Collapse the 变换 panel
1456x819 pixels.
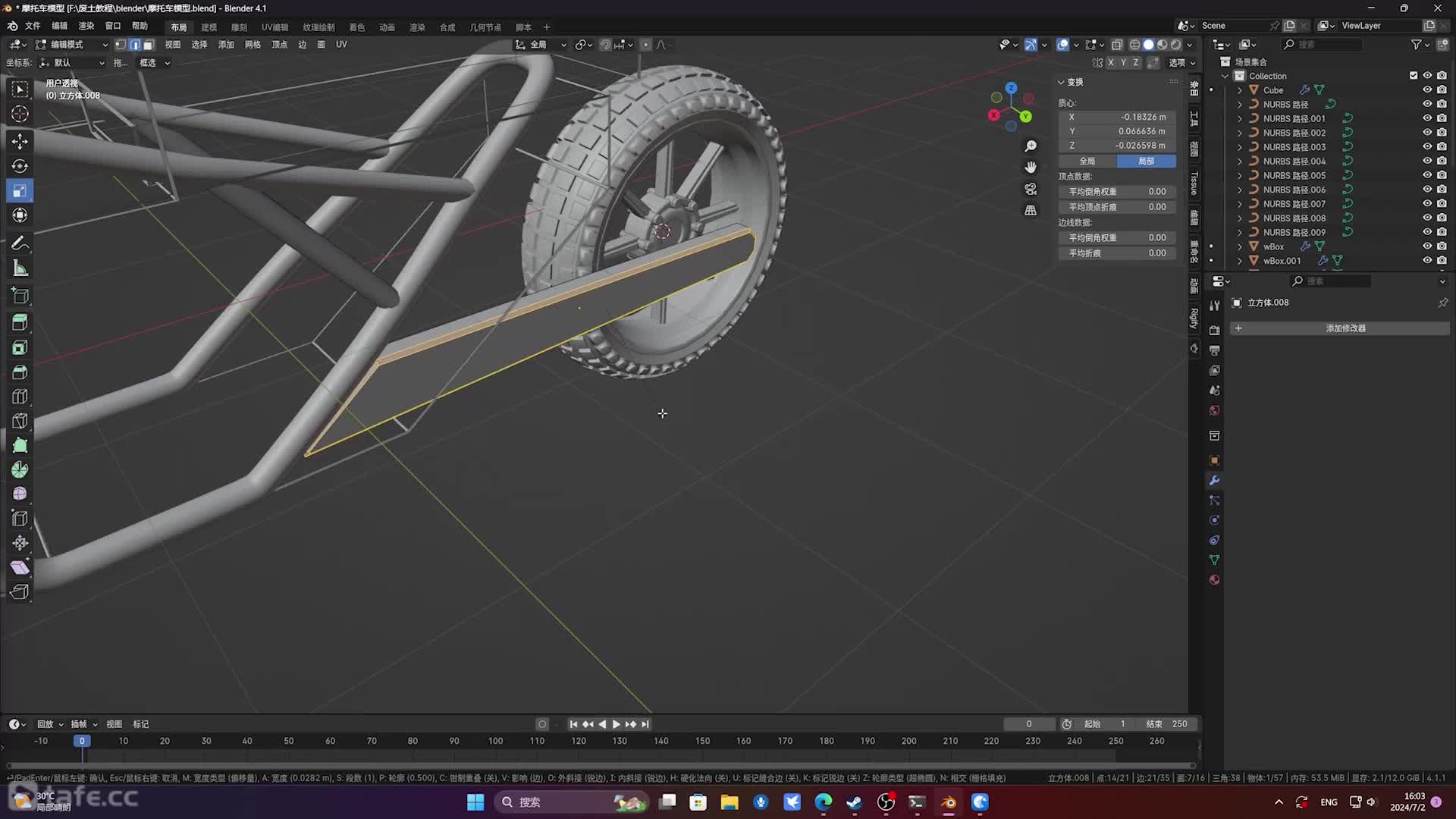(x=1062, y=82)
